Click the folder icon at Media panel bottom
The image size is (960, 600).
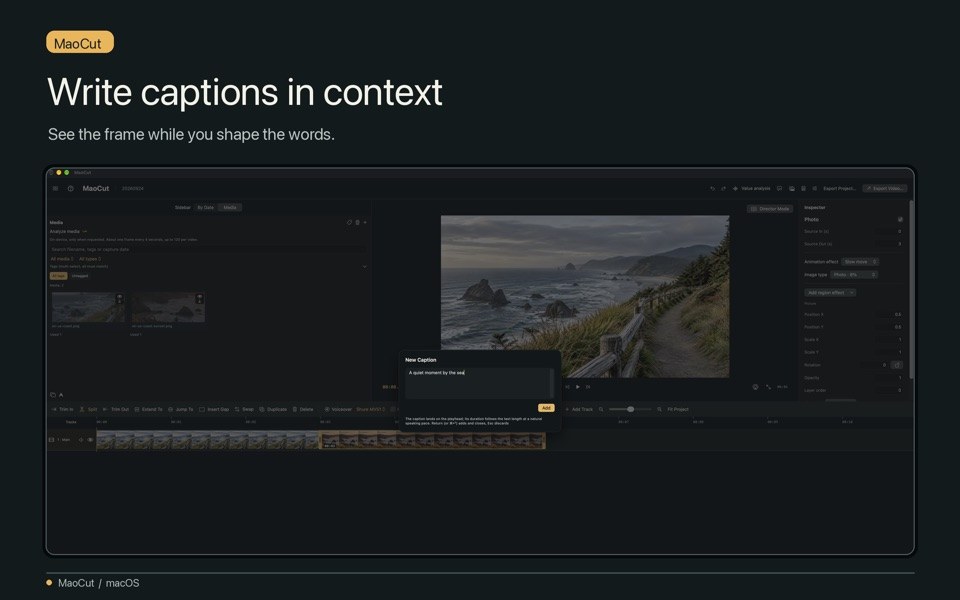click(x=53, y=395)
